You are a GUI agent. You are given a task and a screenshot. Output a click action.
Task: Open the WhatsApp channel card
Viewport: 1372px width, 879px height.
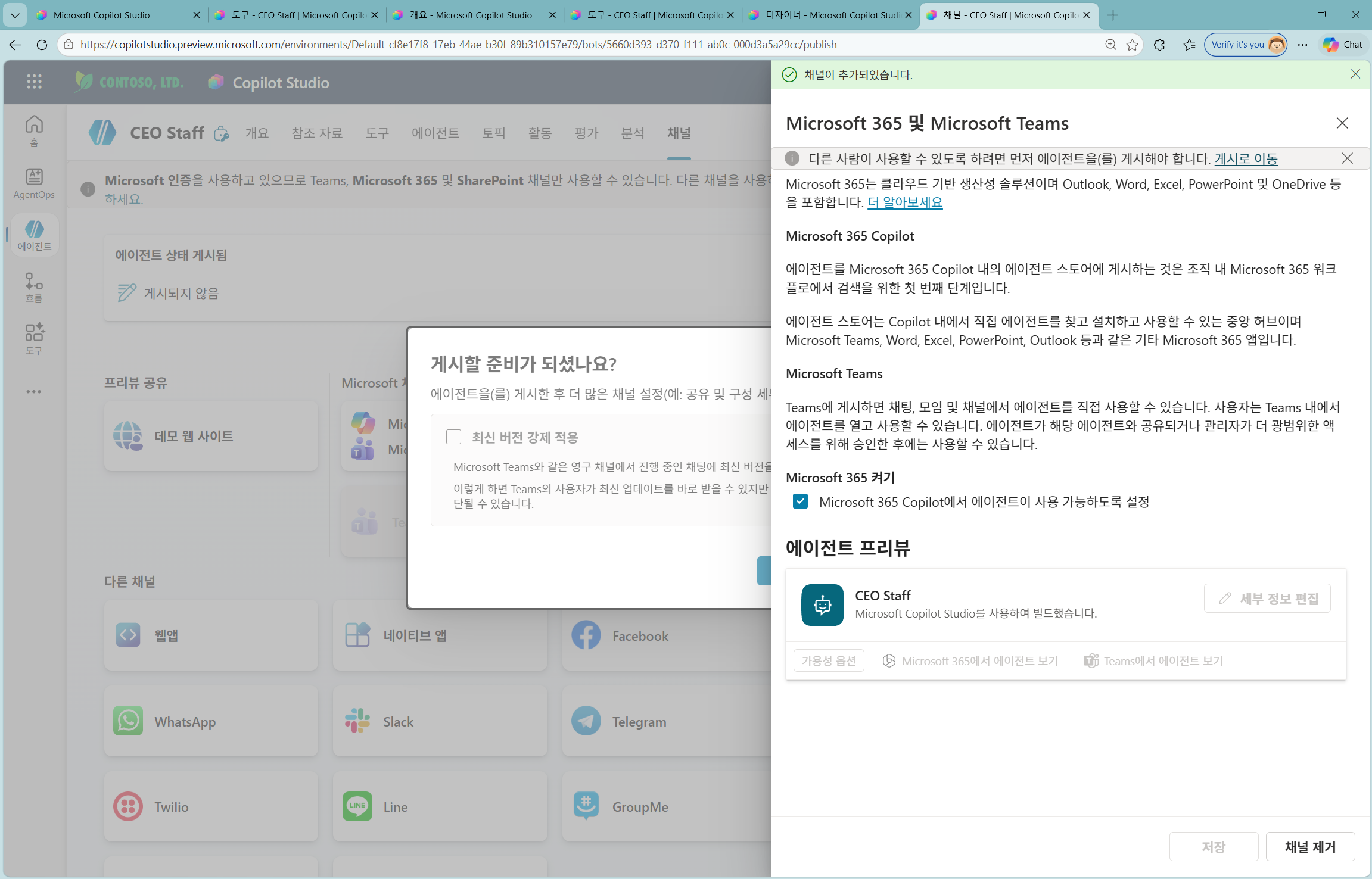click(211, 722)
